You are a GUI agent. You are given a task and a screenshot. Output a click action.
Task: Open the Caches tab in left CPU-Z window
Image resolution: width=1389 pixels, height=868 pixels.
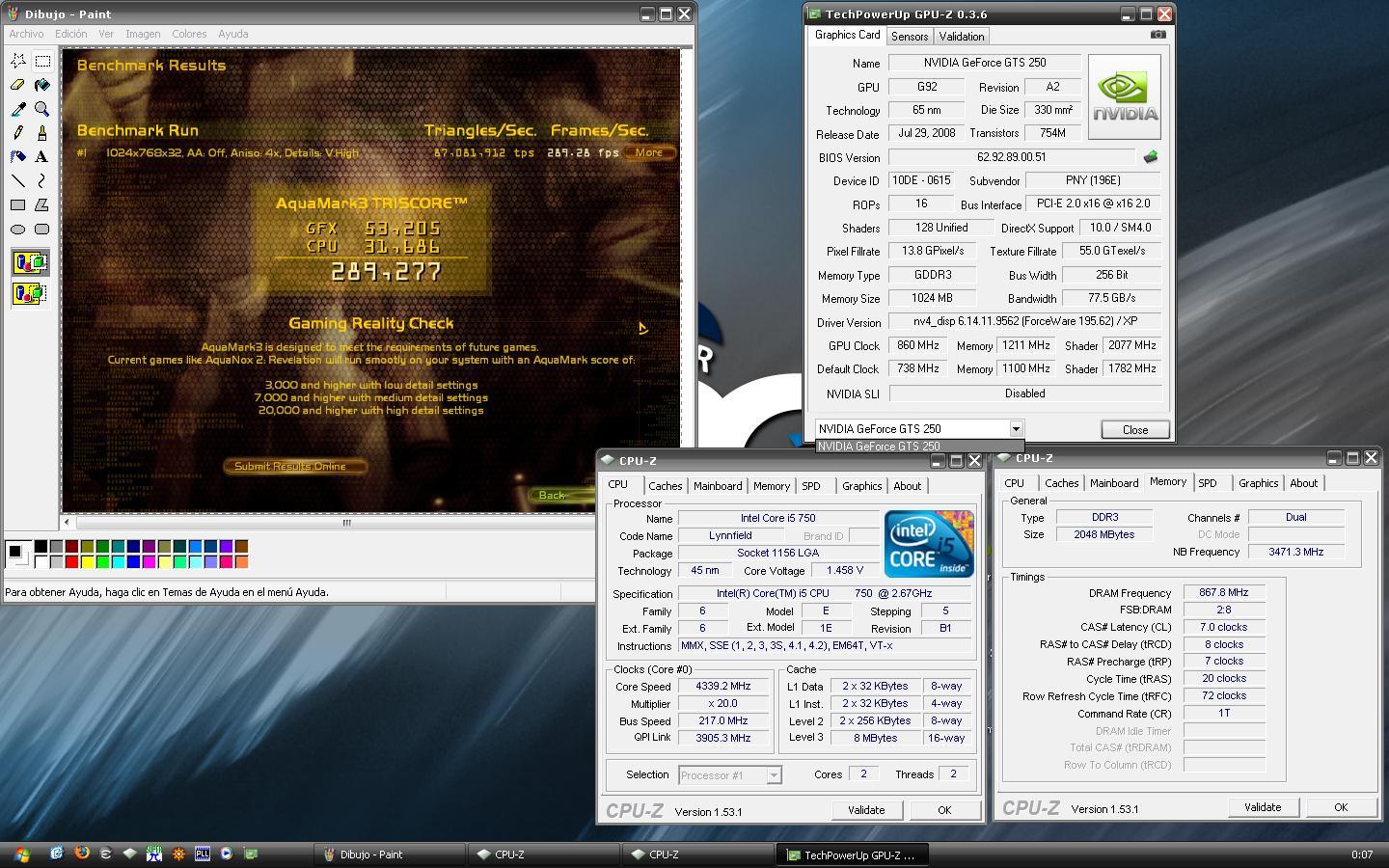tap(665, 486)
